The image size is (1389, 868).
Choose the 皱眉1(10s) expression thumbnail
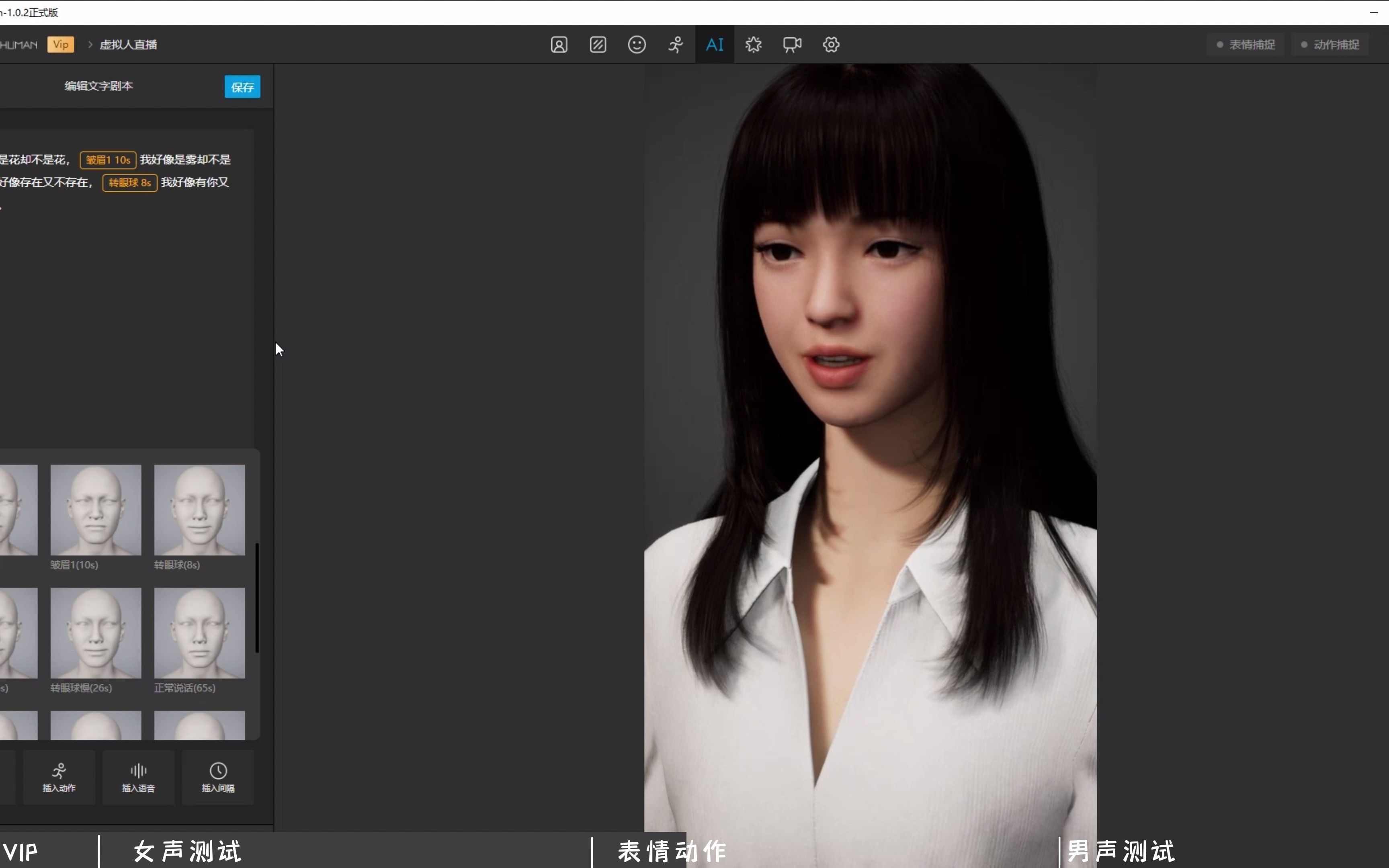(x=96, y=510)
